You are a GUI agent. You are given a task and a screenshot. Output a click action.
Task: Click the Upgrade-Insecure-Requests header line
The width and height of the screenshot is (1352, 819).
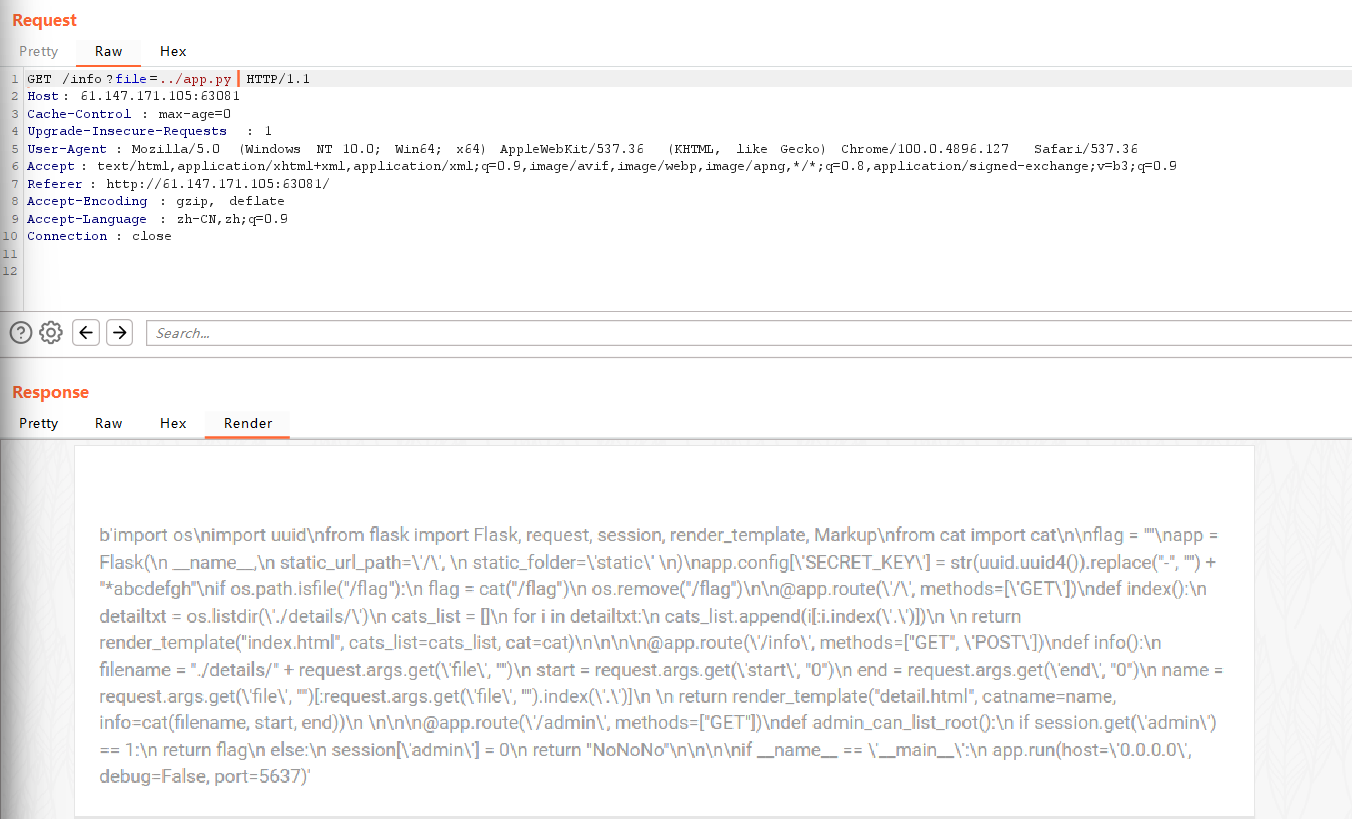point(149,131)
